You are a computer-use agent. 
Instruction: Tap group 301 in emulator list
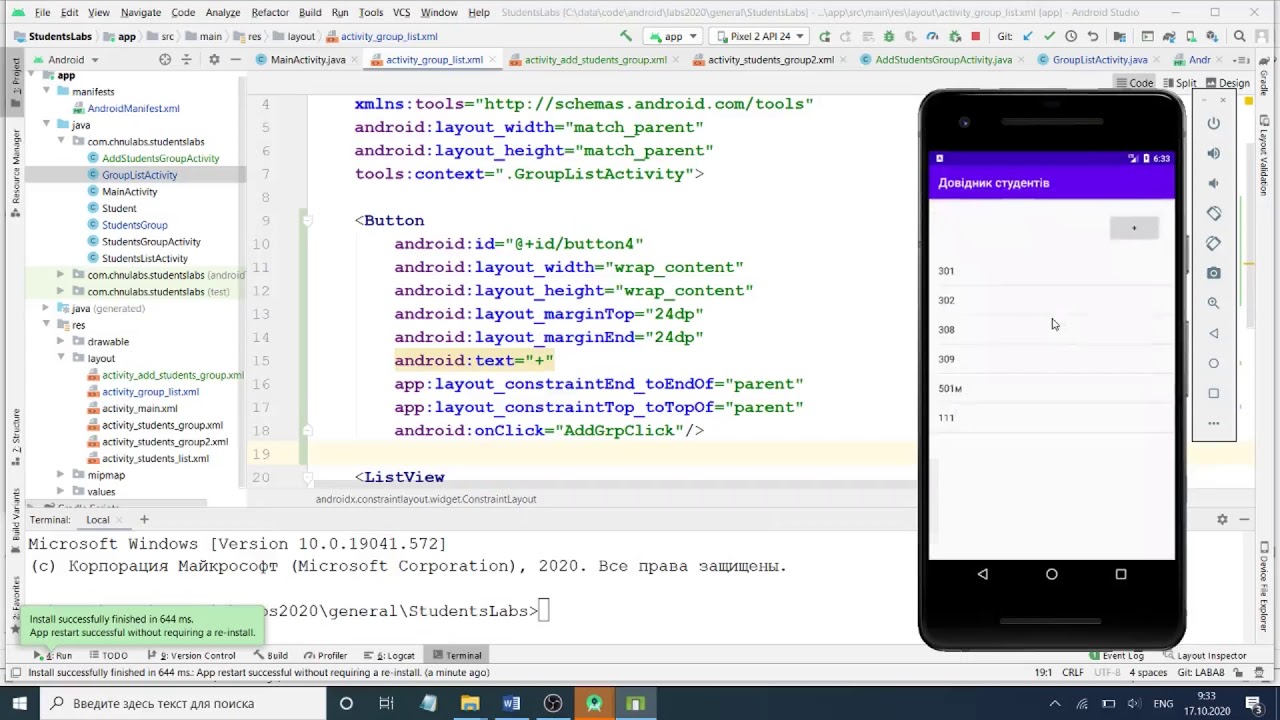1051,271
